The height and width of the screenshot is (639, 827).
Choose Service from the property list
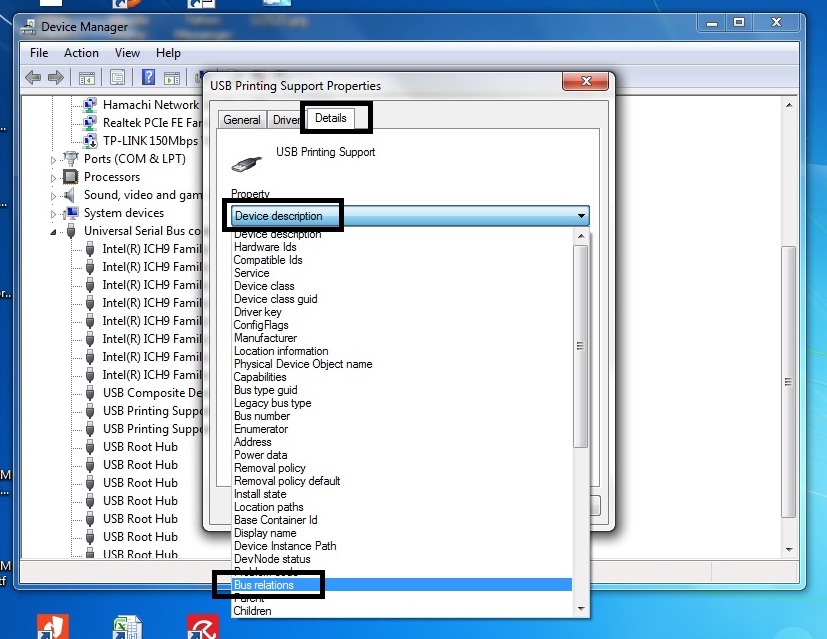click(x=402, y=273)
